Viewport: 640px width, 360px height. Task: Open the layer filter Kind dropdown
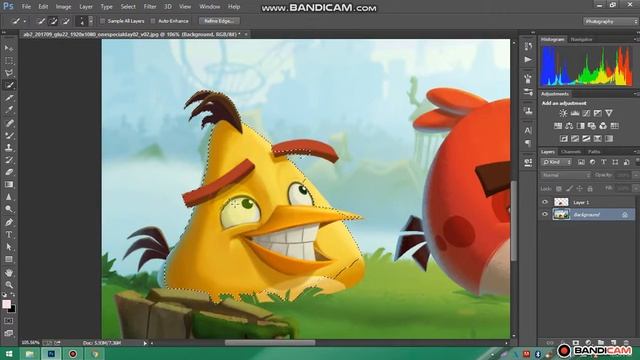(x=556, y=162)
